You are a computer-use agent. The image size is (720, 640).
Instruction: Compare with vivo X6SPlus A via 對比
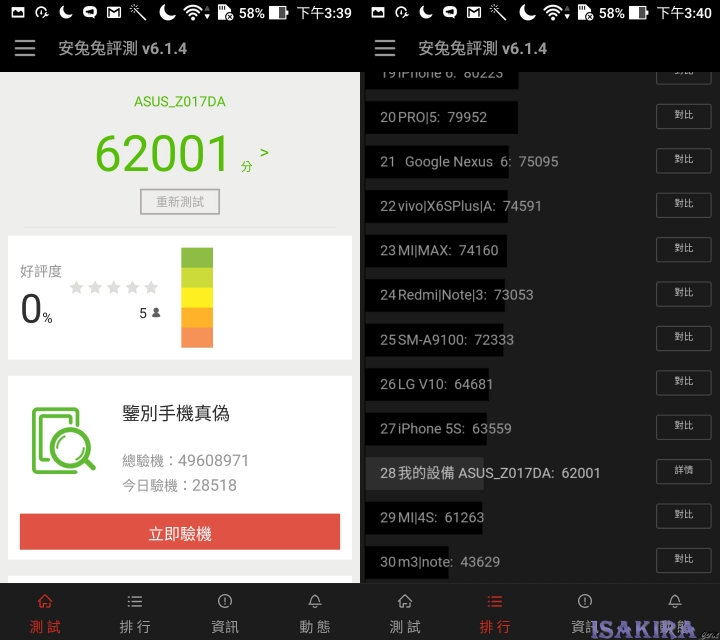684,205
